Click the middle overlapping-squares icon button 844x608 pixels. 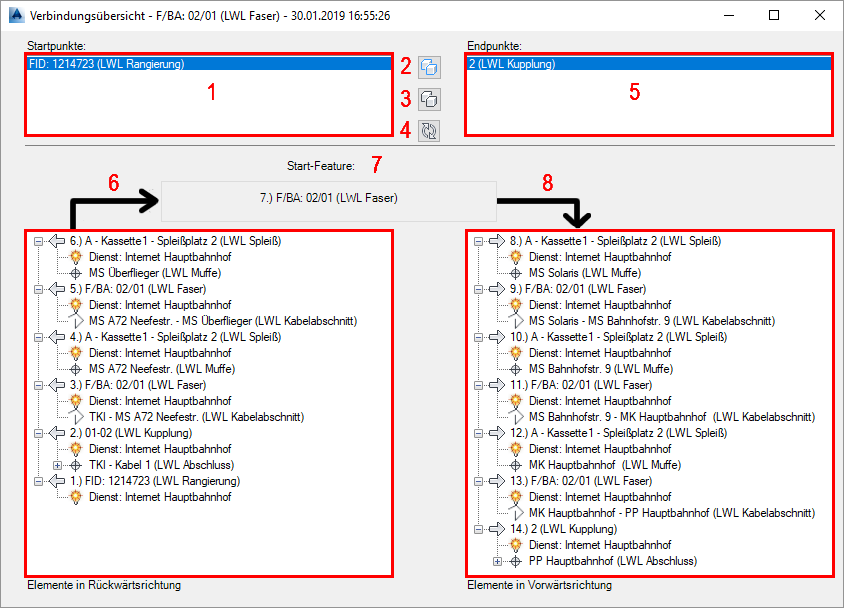coord(429,100)
